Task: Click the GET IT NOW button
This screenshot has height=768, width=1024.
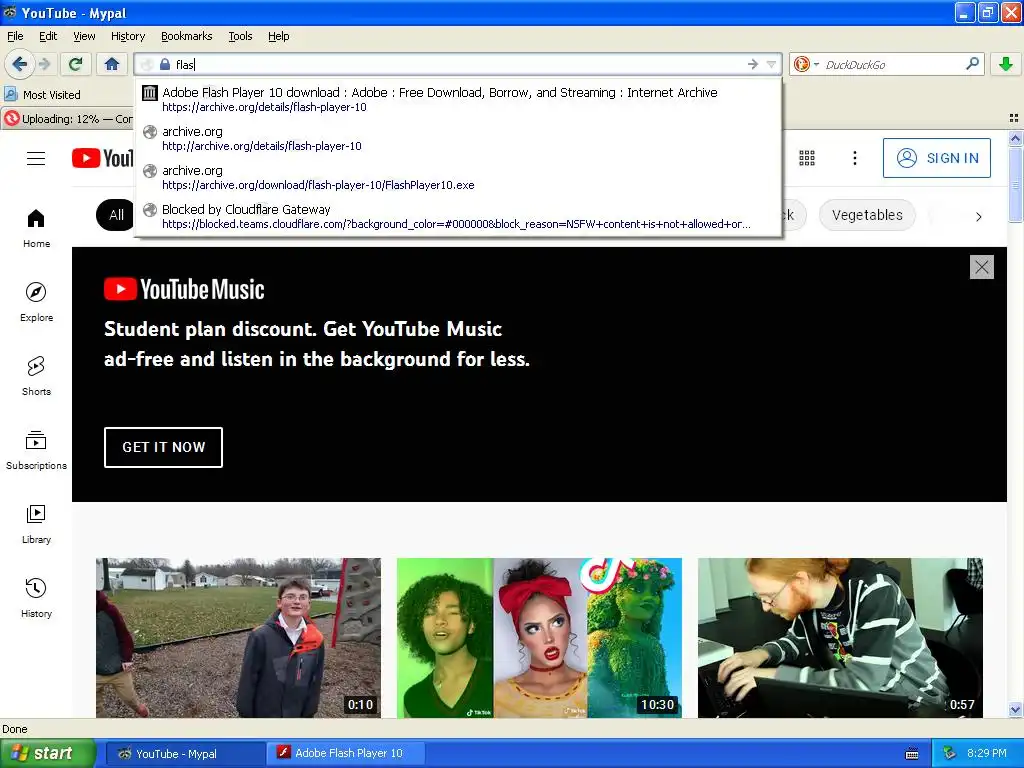Action: coord(163,447)
